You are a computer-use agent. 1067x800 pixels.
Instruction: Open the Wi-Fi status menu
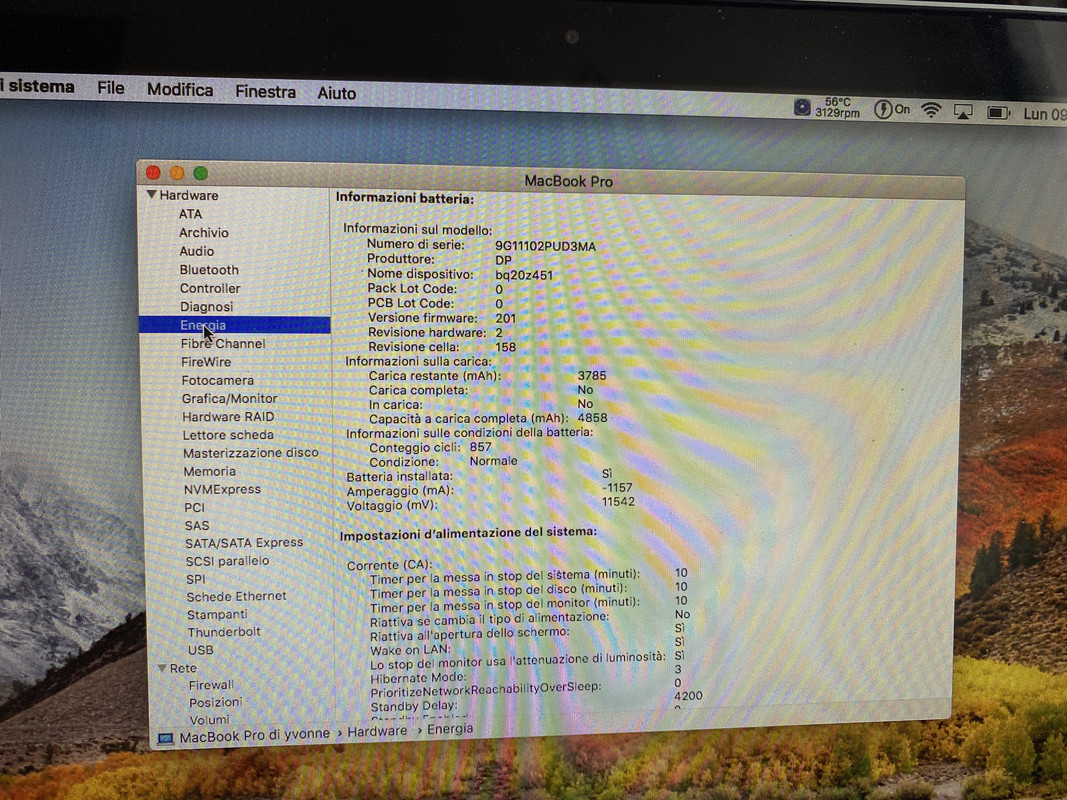(931, 110)
